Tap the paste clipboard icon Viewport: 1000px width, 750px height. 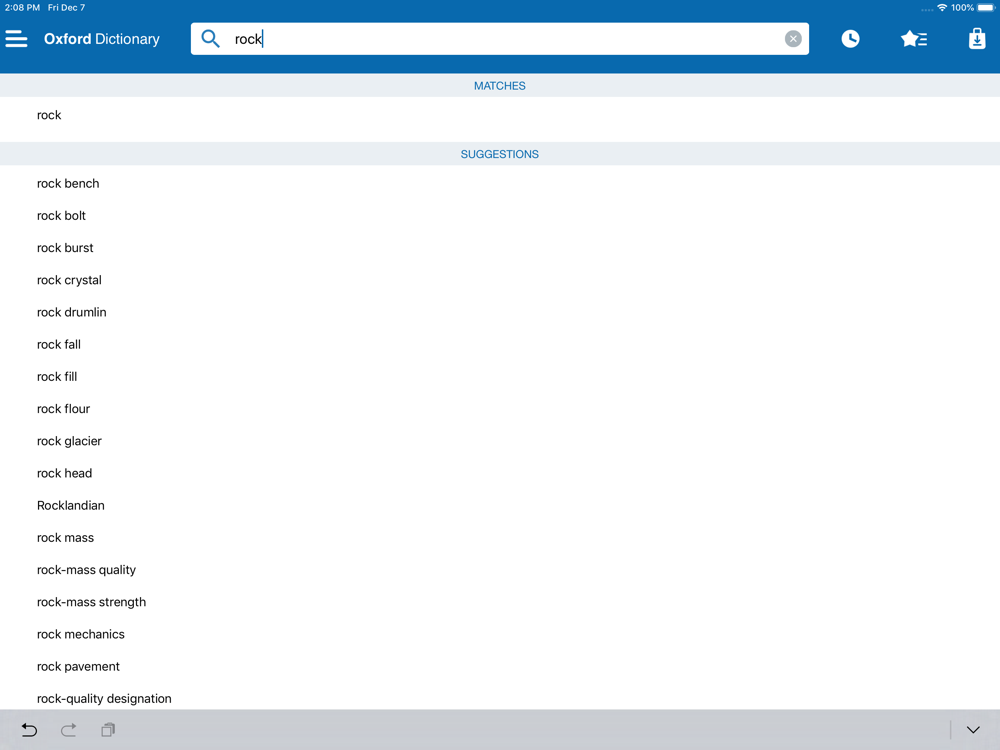[108, 730]
